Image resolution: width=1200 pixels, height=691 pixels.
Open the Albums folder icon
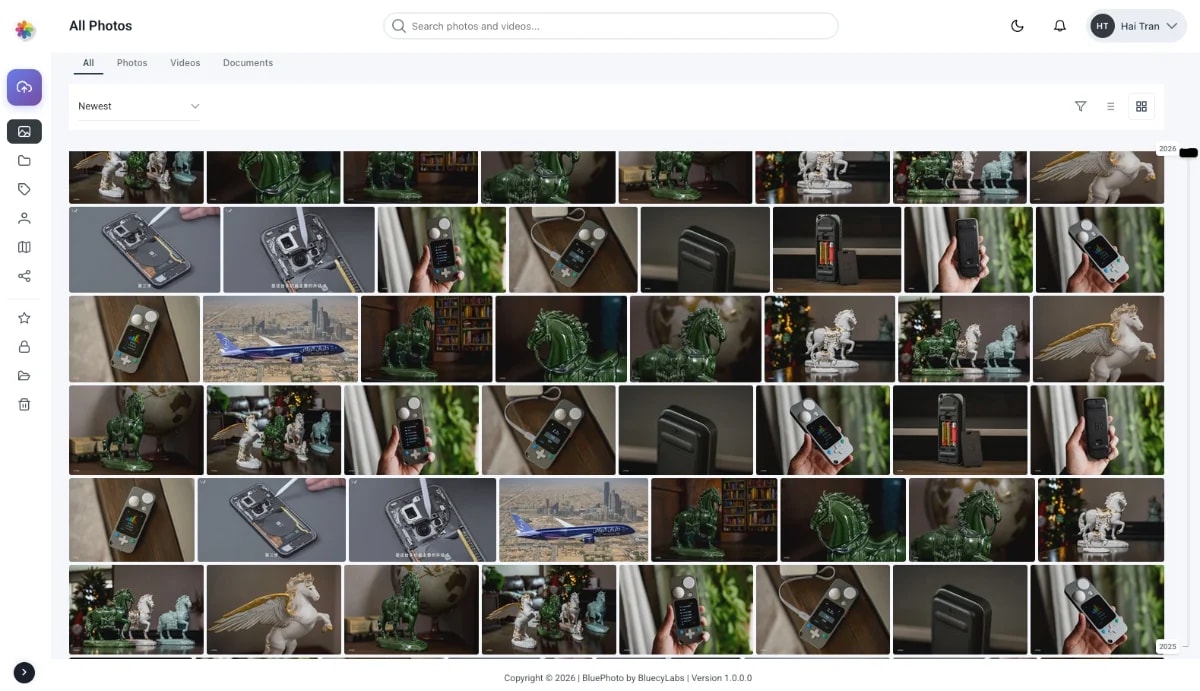coord(24,160)
